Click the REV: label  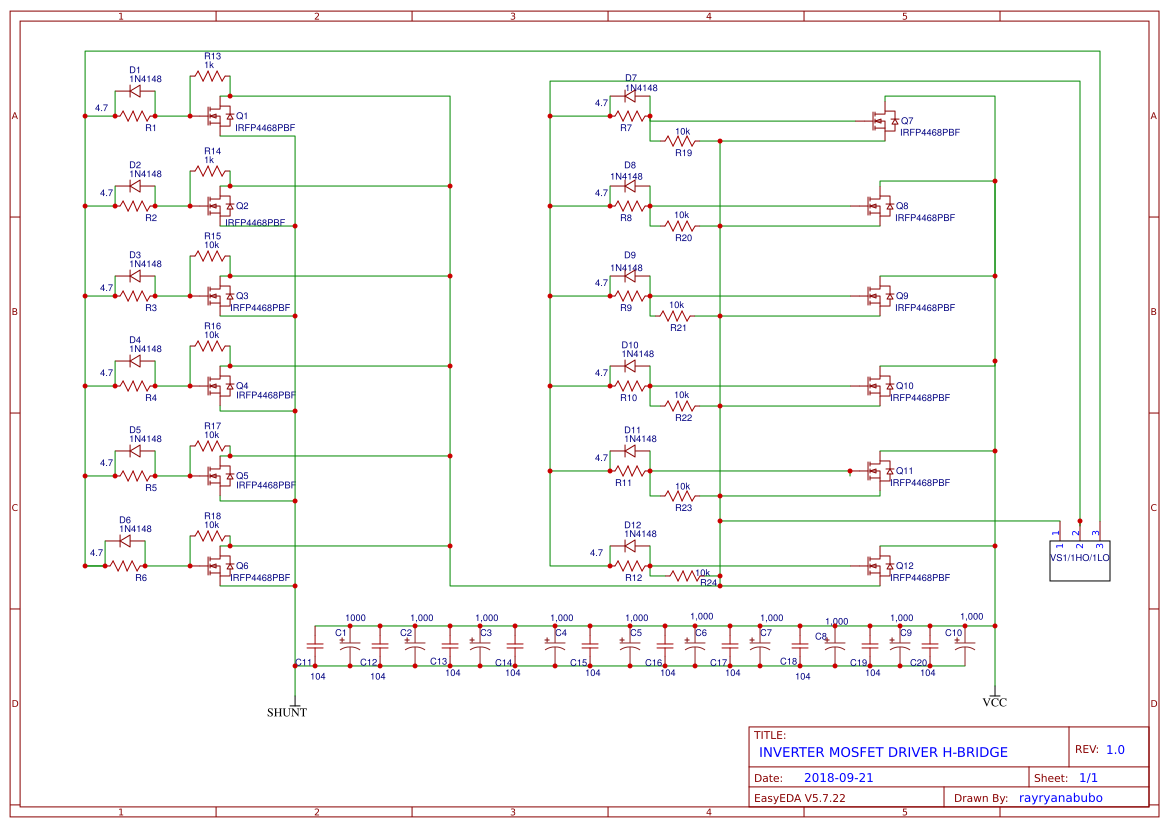(1087, 749)
